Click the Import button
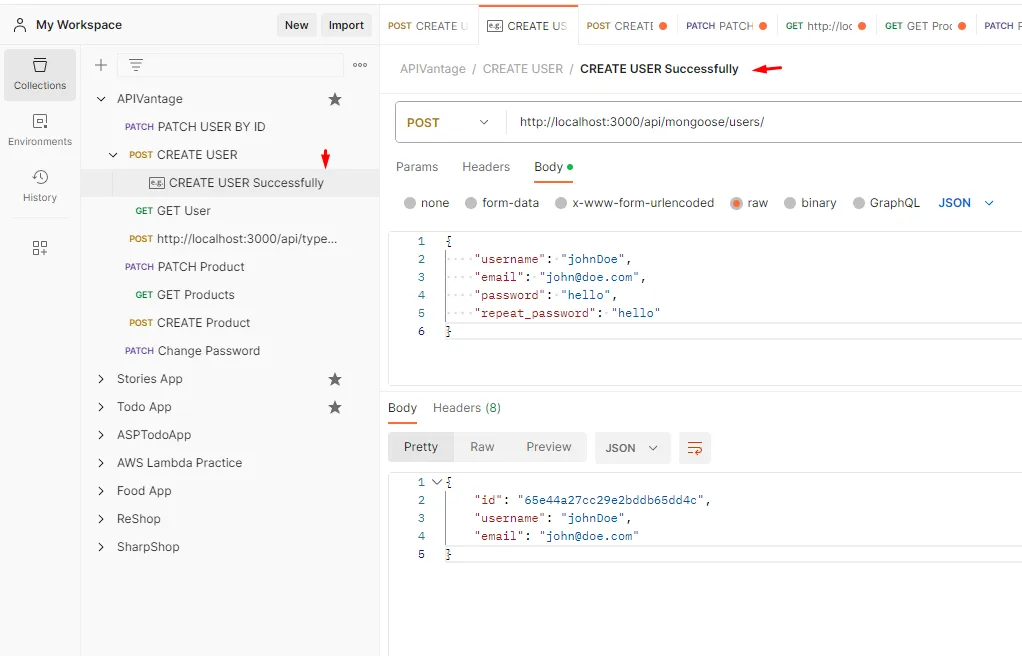 click(x=346, y=25)
